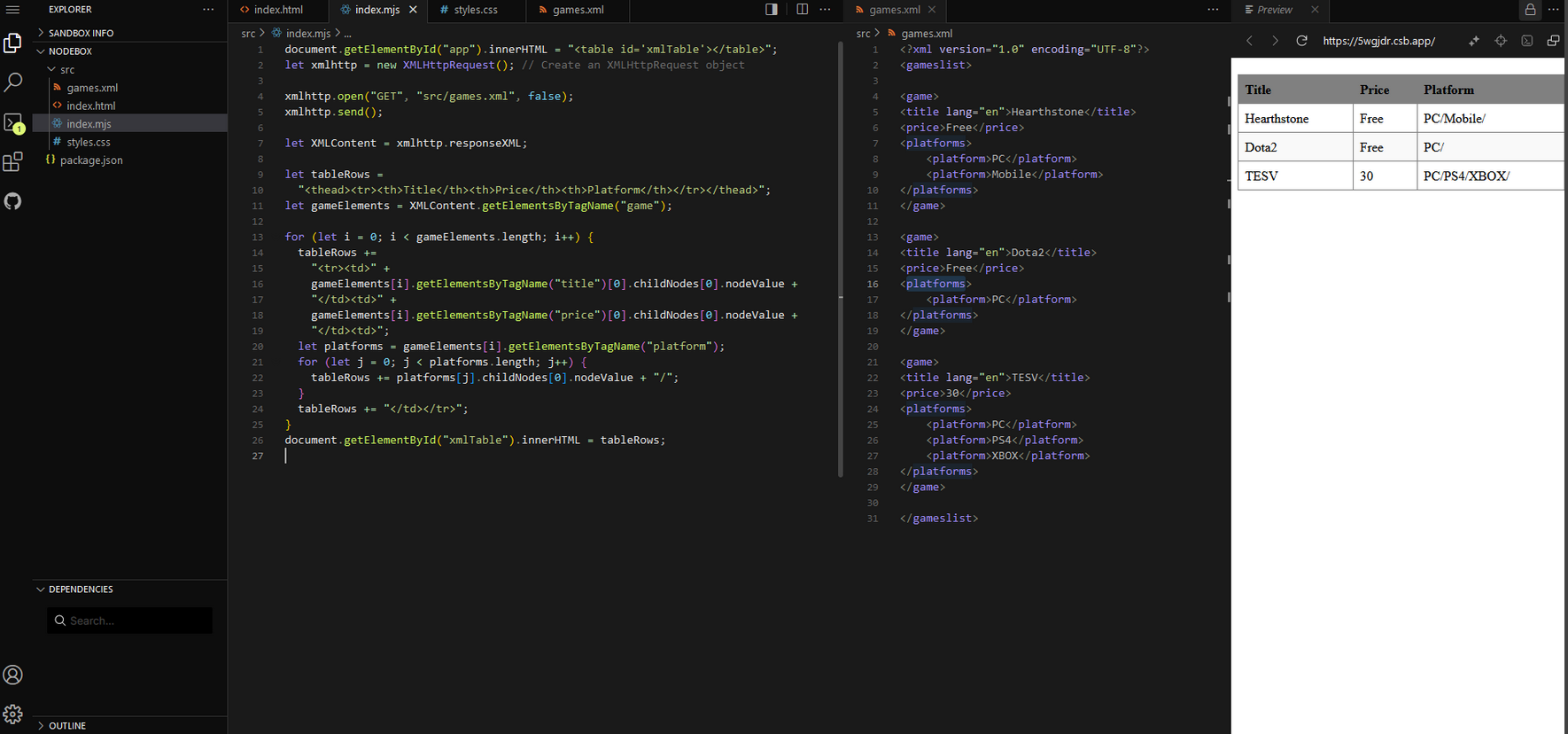Open the Explorer view in activity bar
Image resolution: width=1568 pixels, height=734 pixels.
click(x=12, y=43)
